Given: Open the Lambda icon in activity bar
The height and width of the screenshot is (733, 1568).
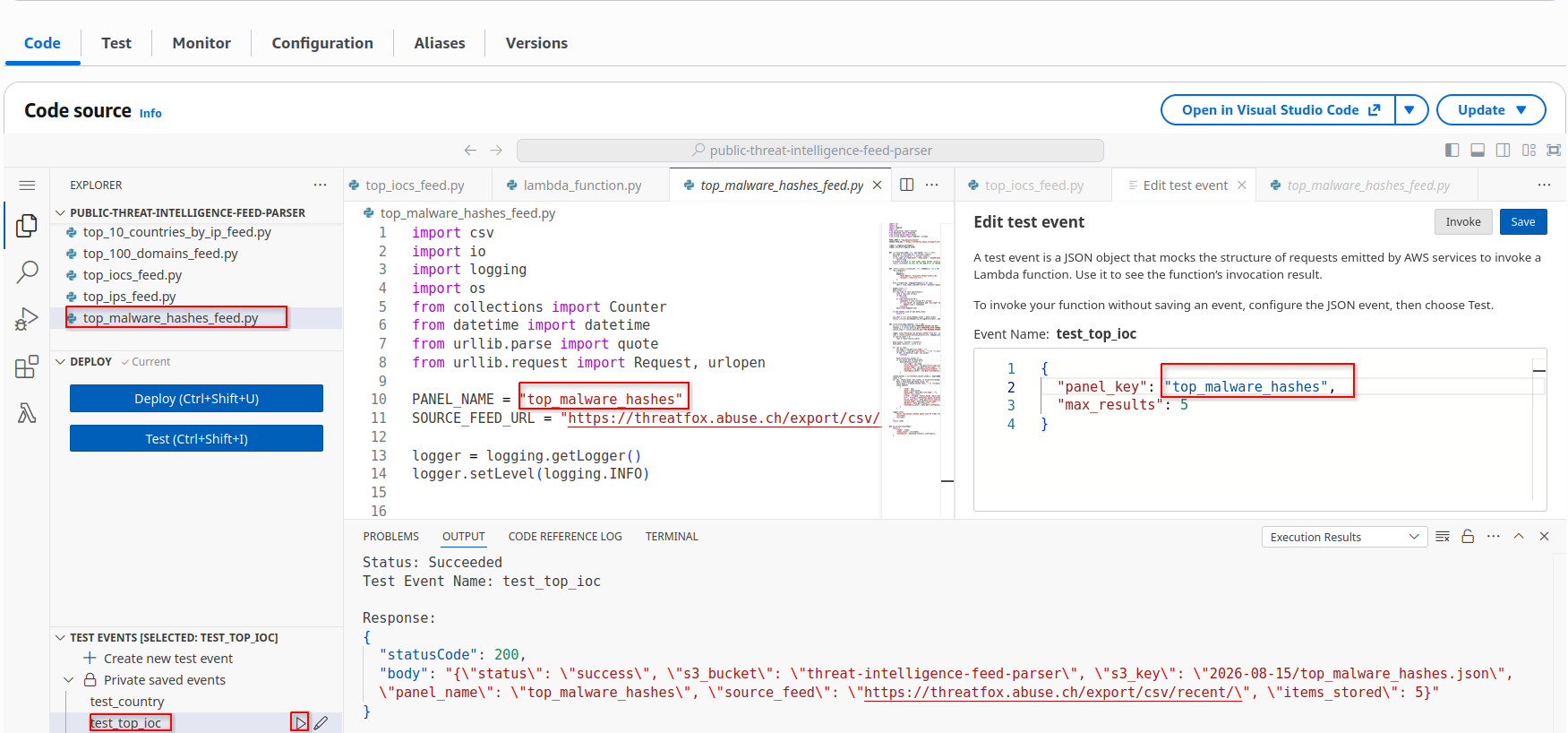Looking at the screenshot, I should pos(27,413).
